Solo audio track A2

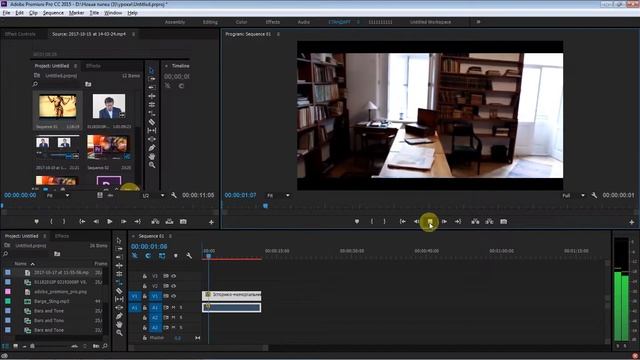coord(181,318)
